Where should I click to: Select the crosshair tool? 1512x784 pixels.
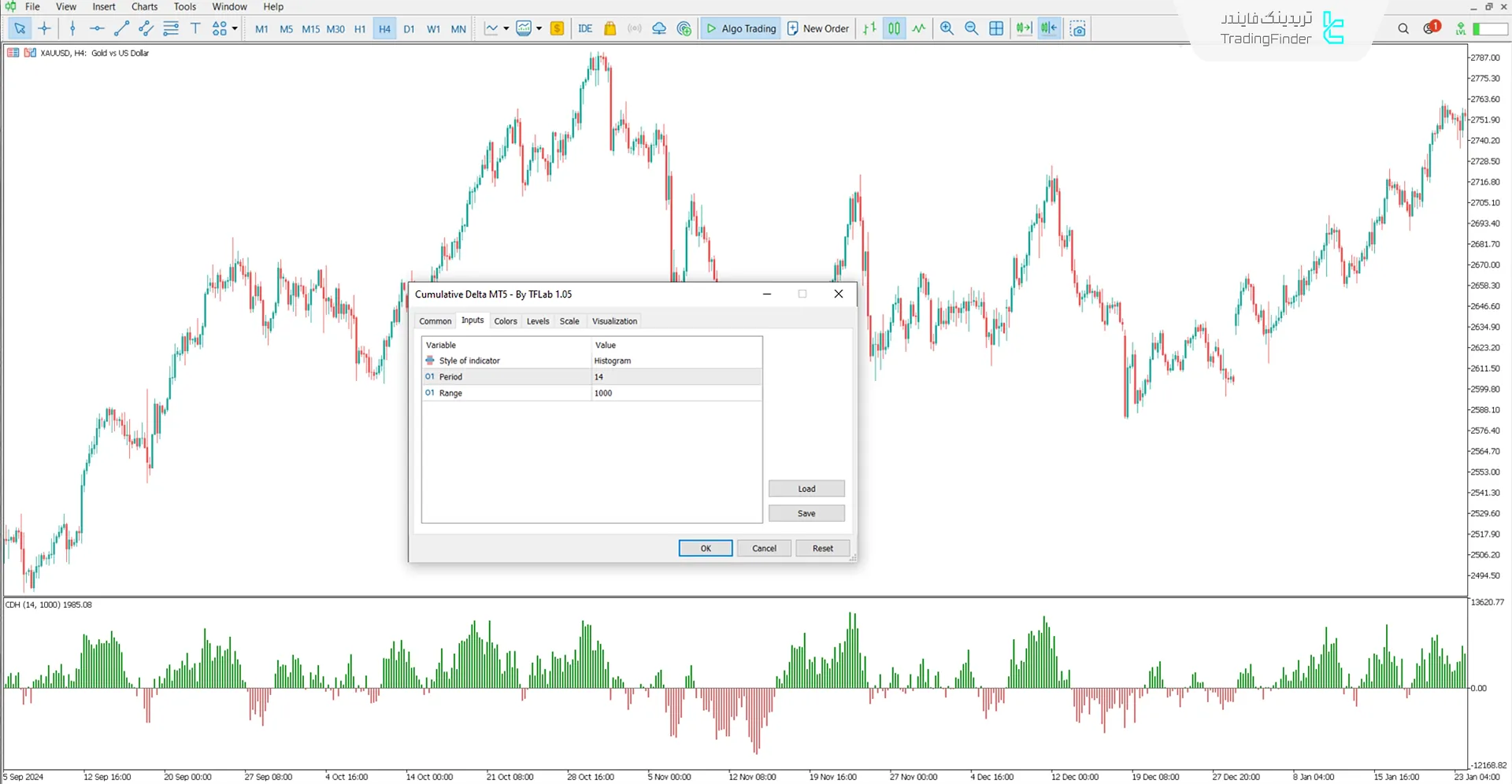click(x=44, y=28)
